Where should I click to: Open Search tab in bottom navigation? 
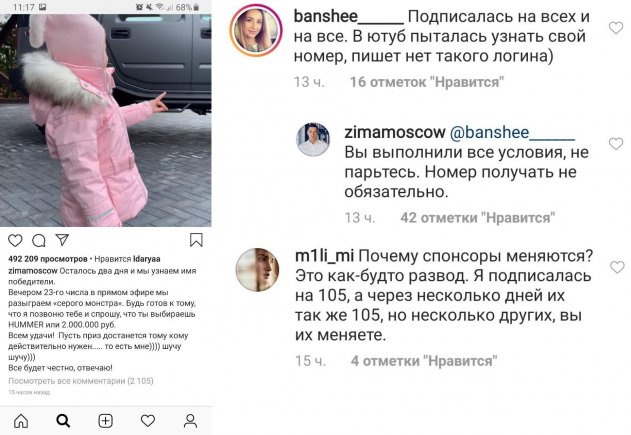[x=63, y=421]
